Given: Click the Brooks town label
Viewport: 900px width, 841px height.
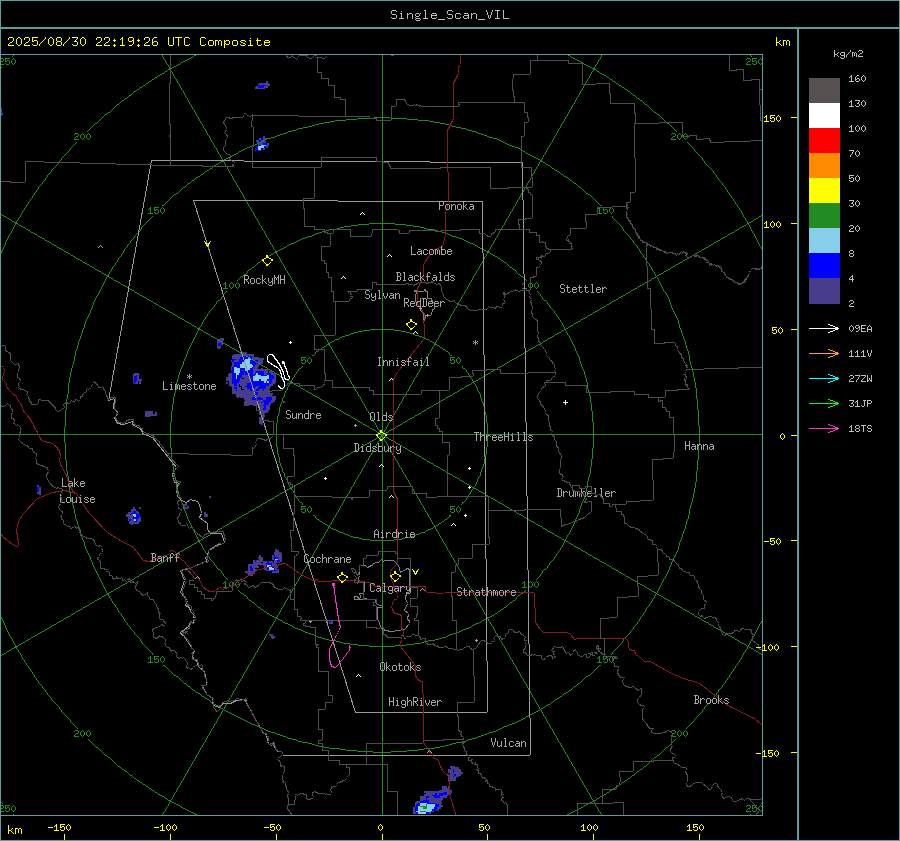Looking at the screenshot, I should tap(711, 700).
